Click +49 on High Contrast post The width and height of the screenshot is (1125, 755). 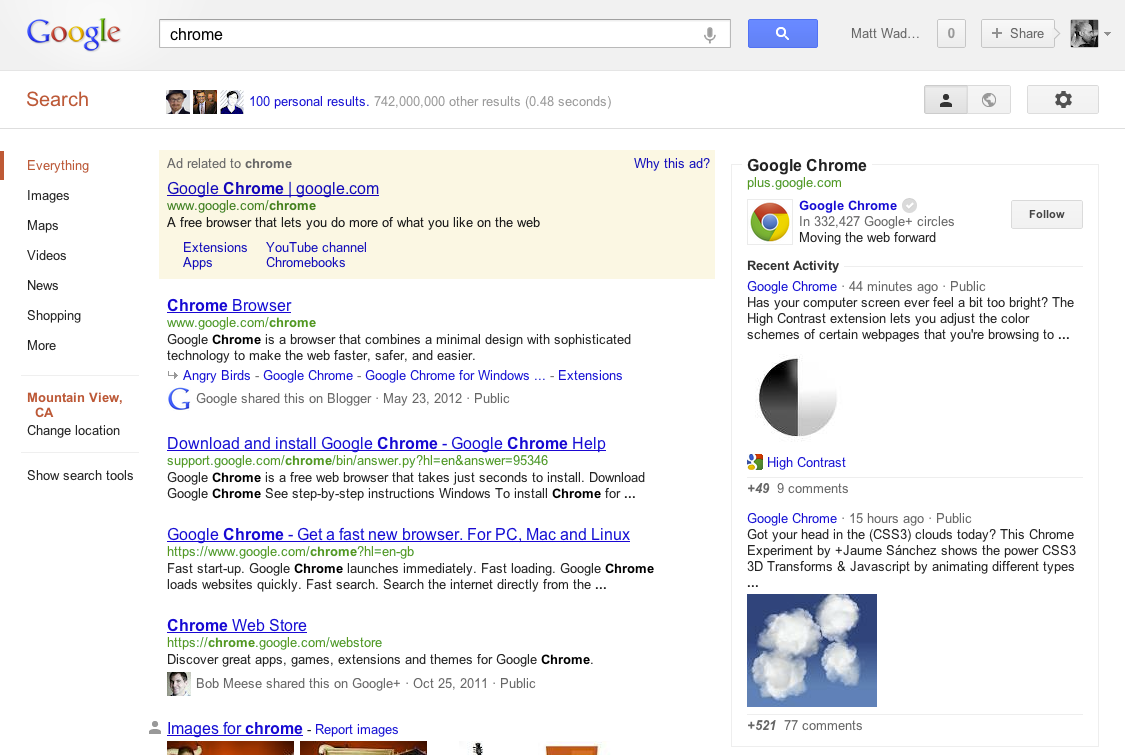tap(758, 489)
